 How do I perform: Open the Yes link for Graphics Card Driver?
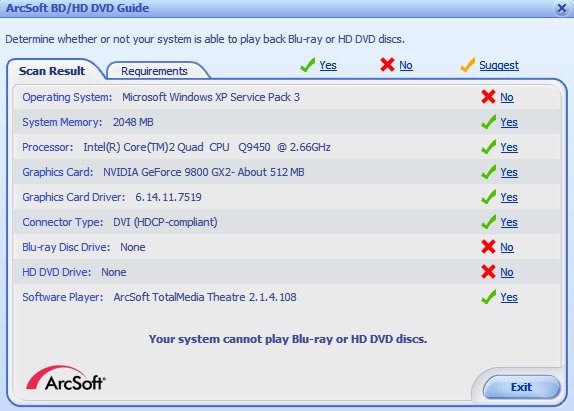509,197
